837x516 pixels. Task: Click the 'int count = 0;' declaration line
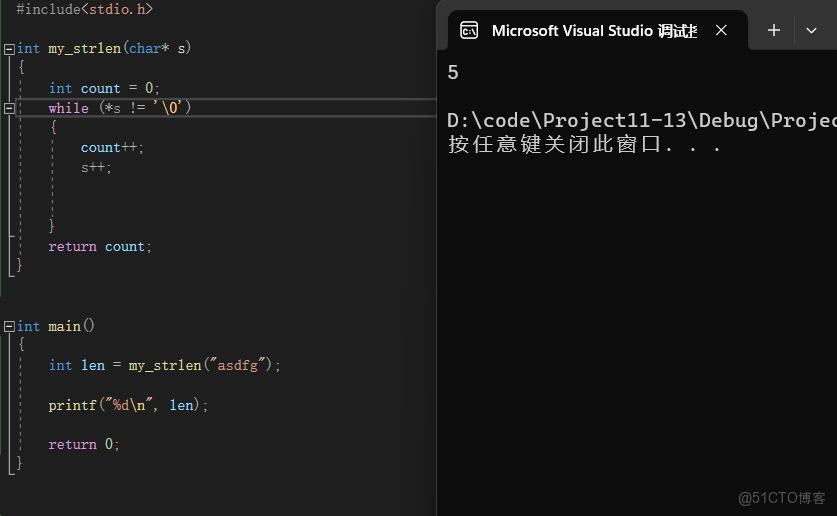tap(104, 88)
